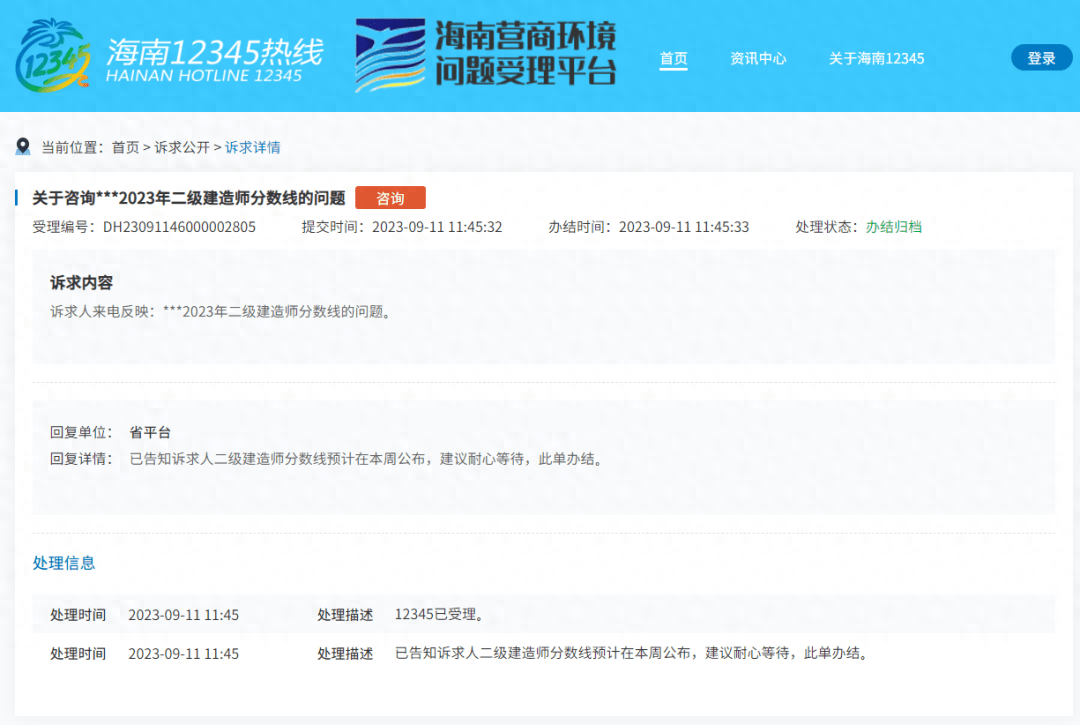Click the 处理描述 text in the second 处理信息 row
This screenshot has height=725, width=1080.
(633, 653)
